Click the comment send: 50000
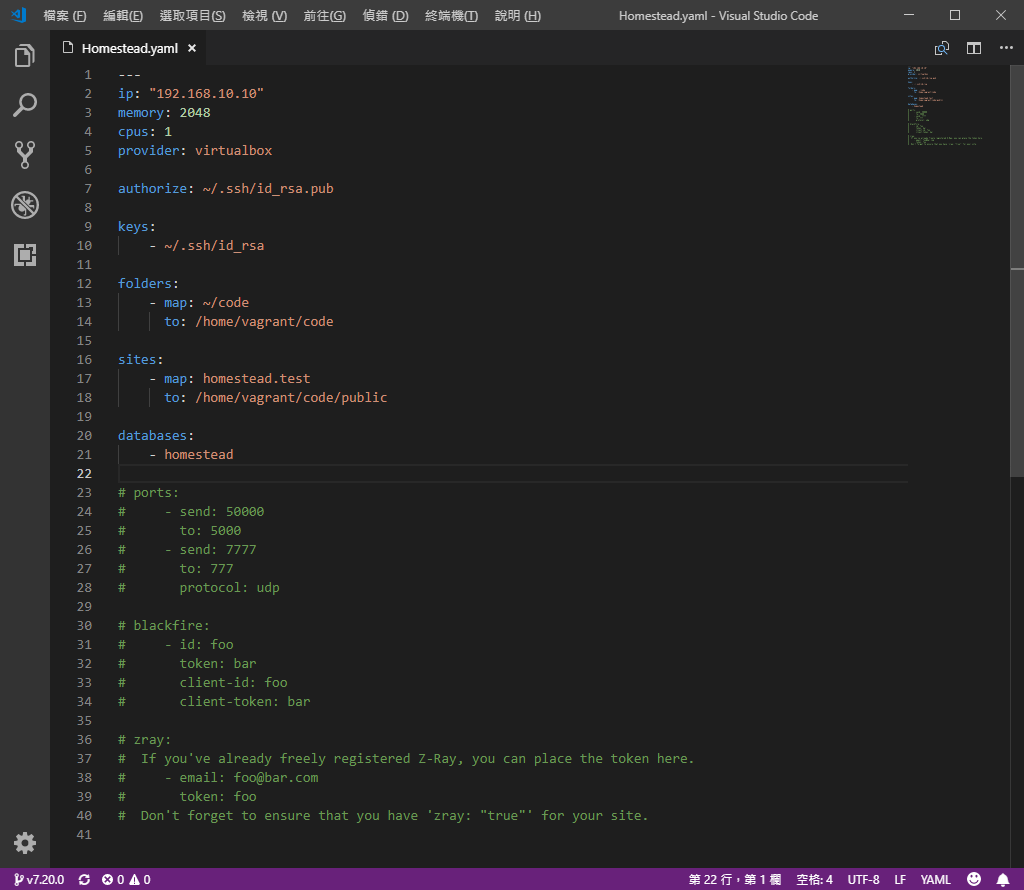 coord(222,511)
